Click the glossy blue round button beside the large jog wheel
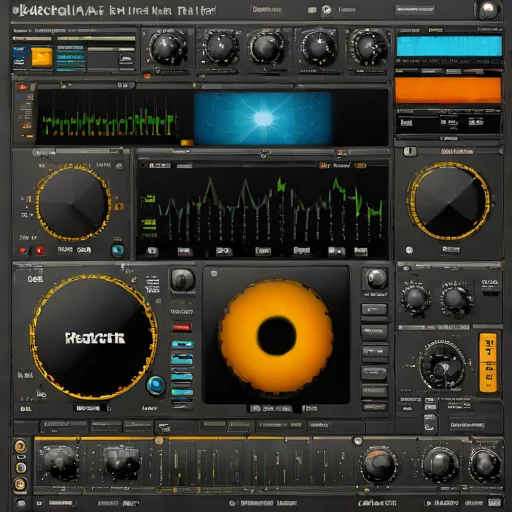This screenshot has height=512, width=512. [156, 385]
